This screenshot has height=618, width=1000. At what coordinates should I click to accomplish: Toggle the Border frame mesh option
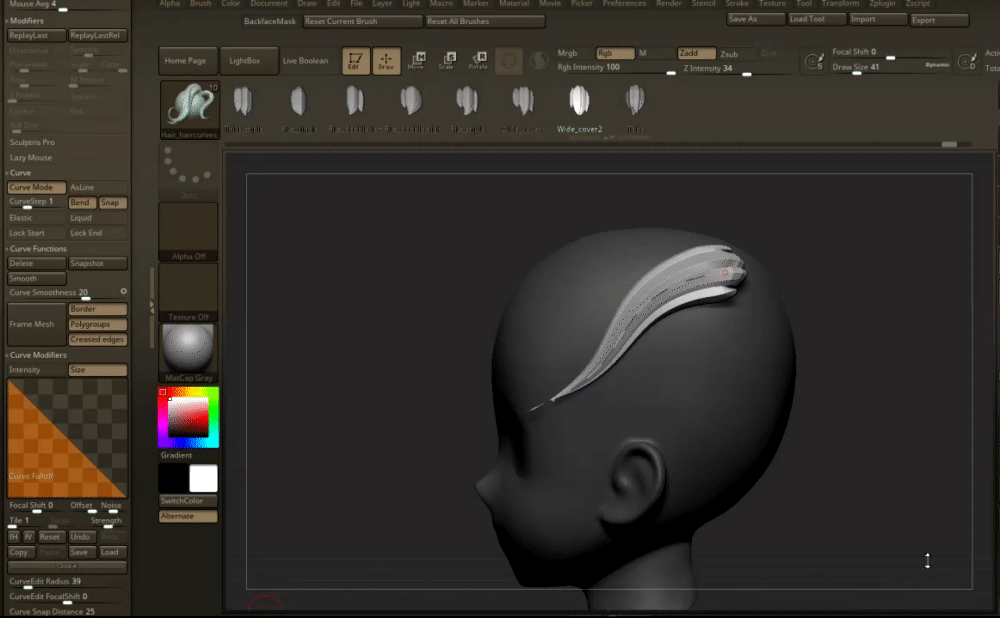tap(98, 309)
